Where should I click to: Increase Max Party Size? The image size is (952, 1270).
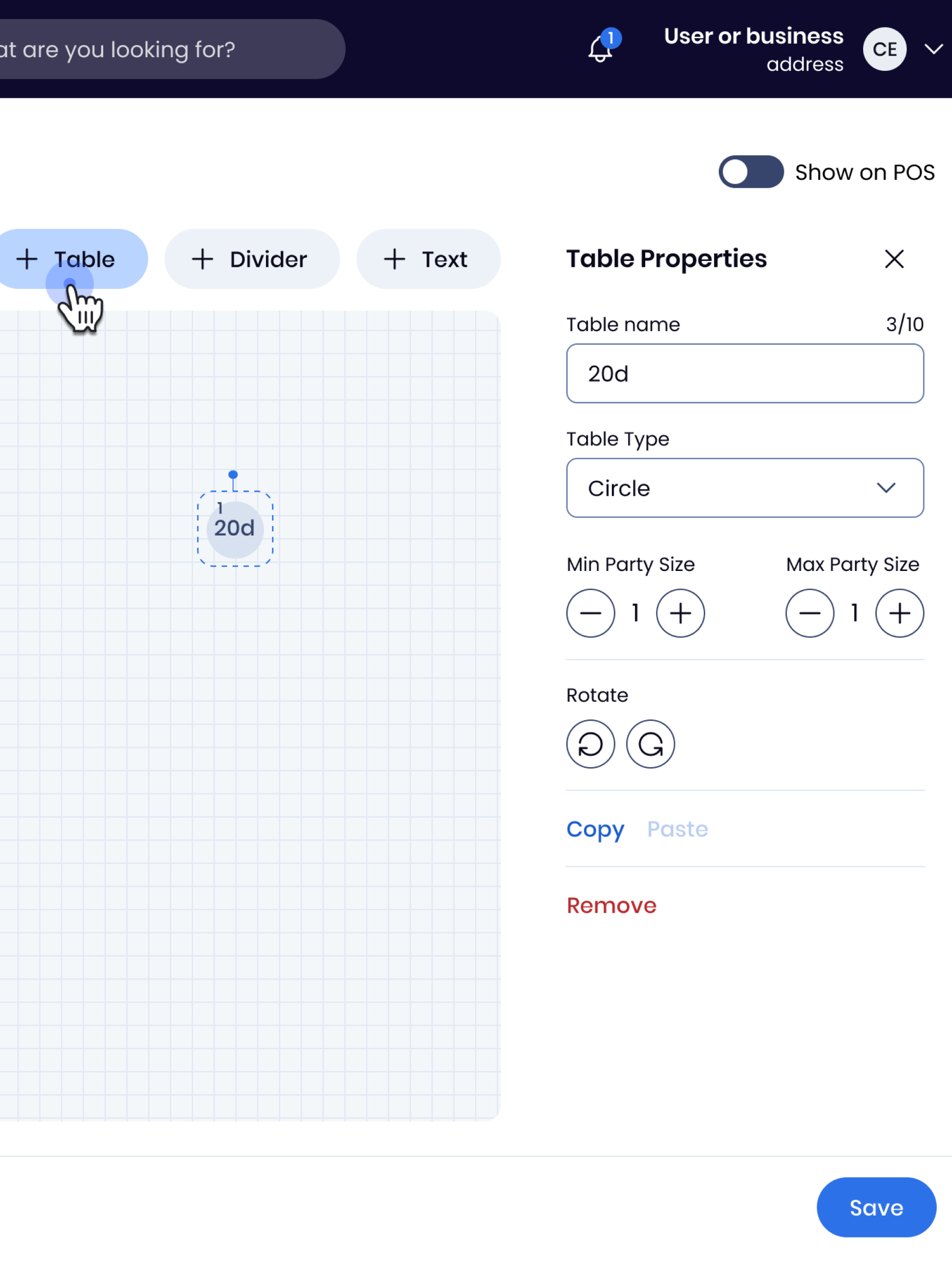click(x=899, y=613)
